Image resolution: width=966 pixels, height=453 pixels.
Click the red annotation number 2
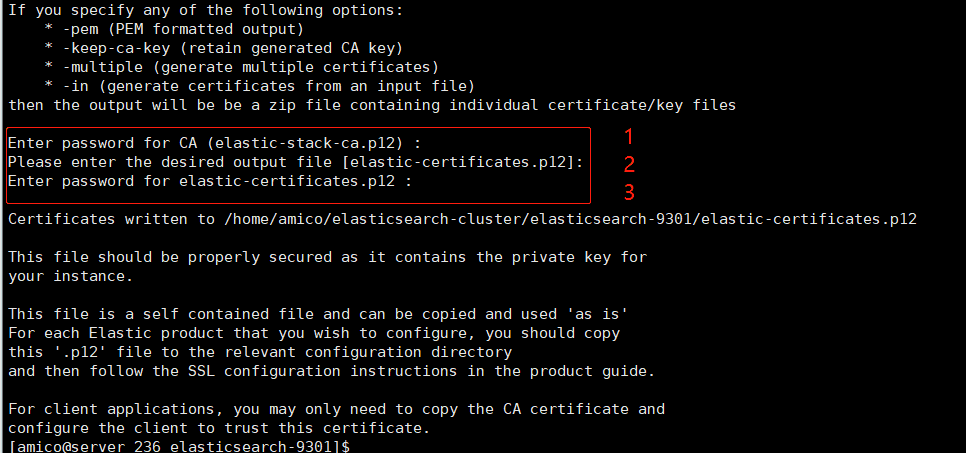(x=629, y=164)
